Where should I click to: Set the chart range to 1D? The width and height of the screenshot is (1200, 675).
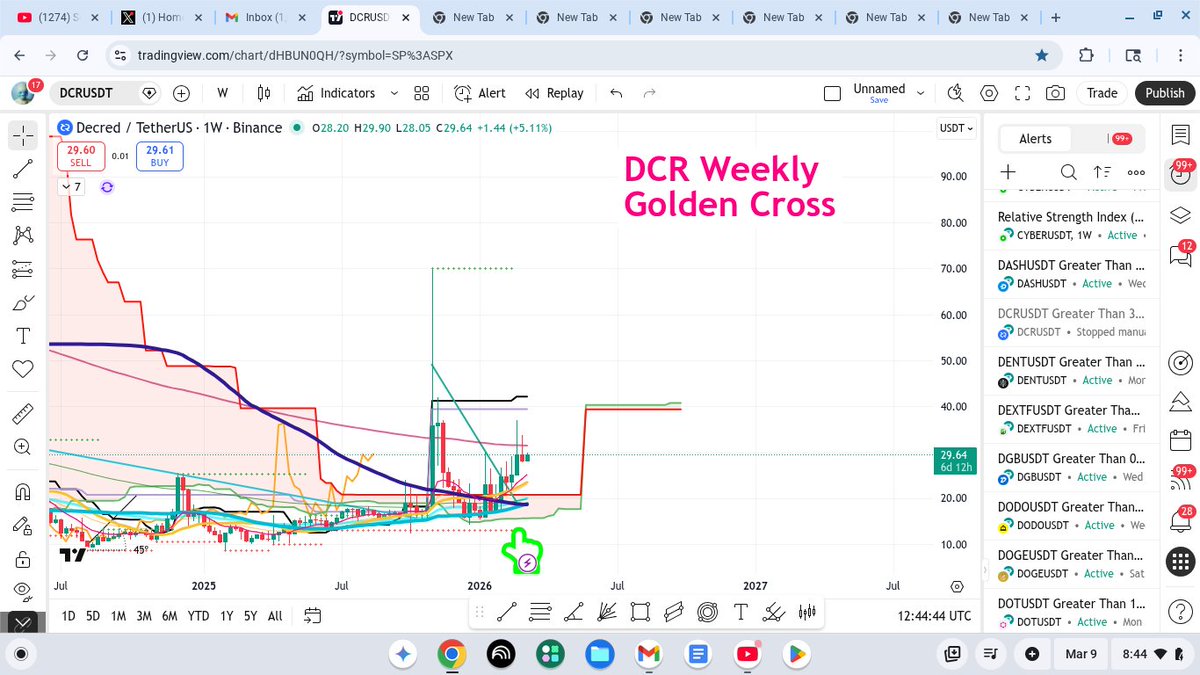point(68,616)
